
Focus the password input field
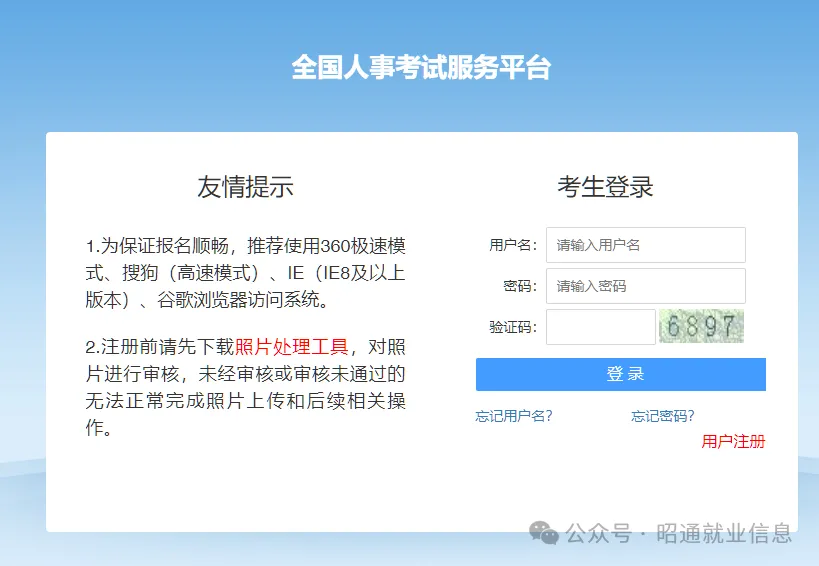tap(646, 286)
